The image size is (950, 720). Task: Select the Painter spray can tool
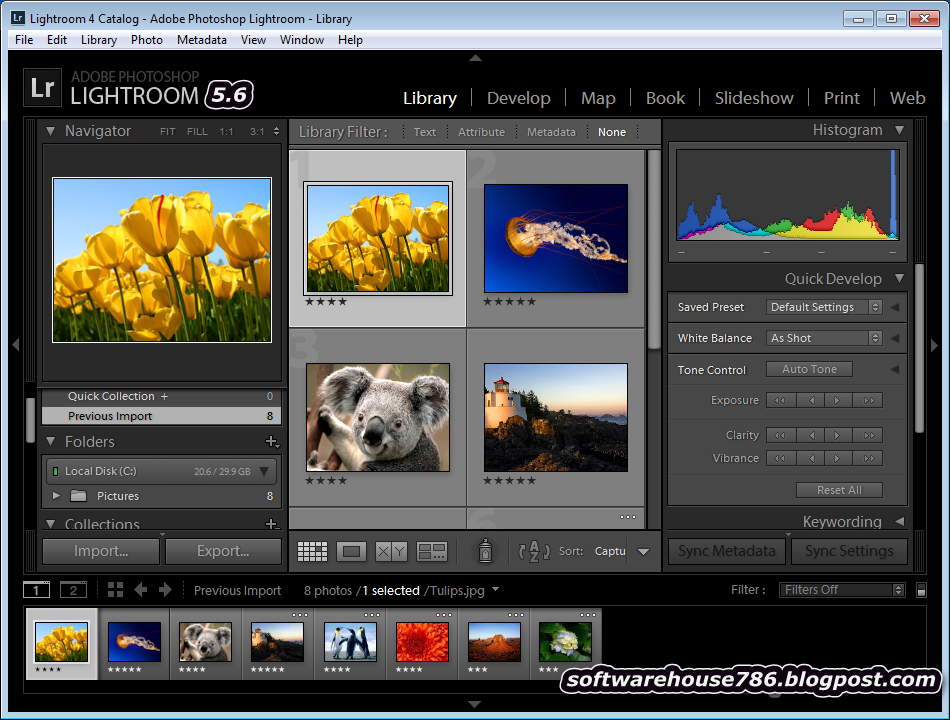coord(484,551)
